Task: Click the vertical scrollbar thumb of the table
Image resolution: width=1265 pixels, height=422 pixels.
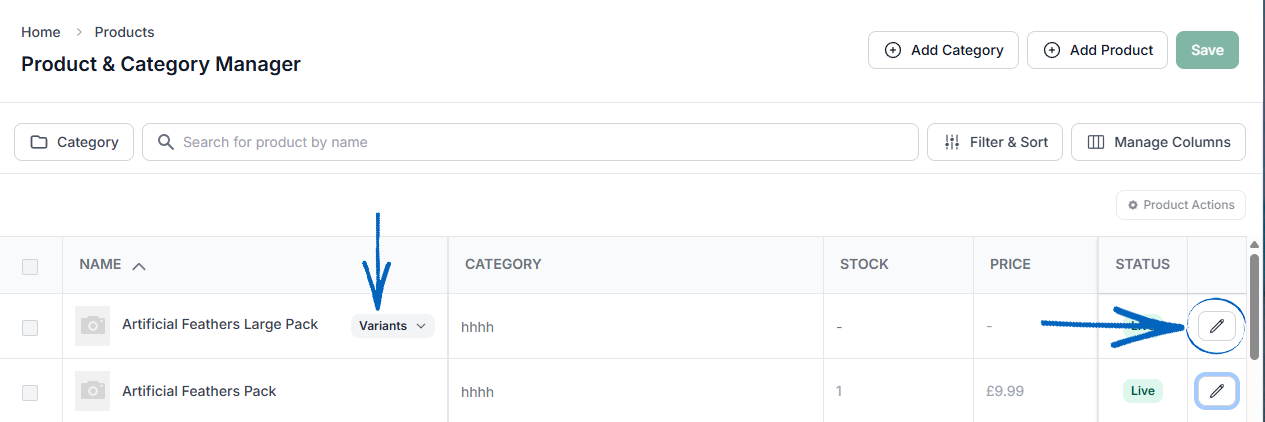Action: (x=1254, y=304)
